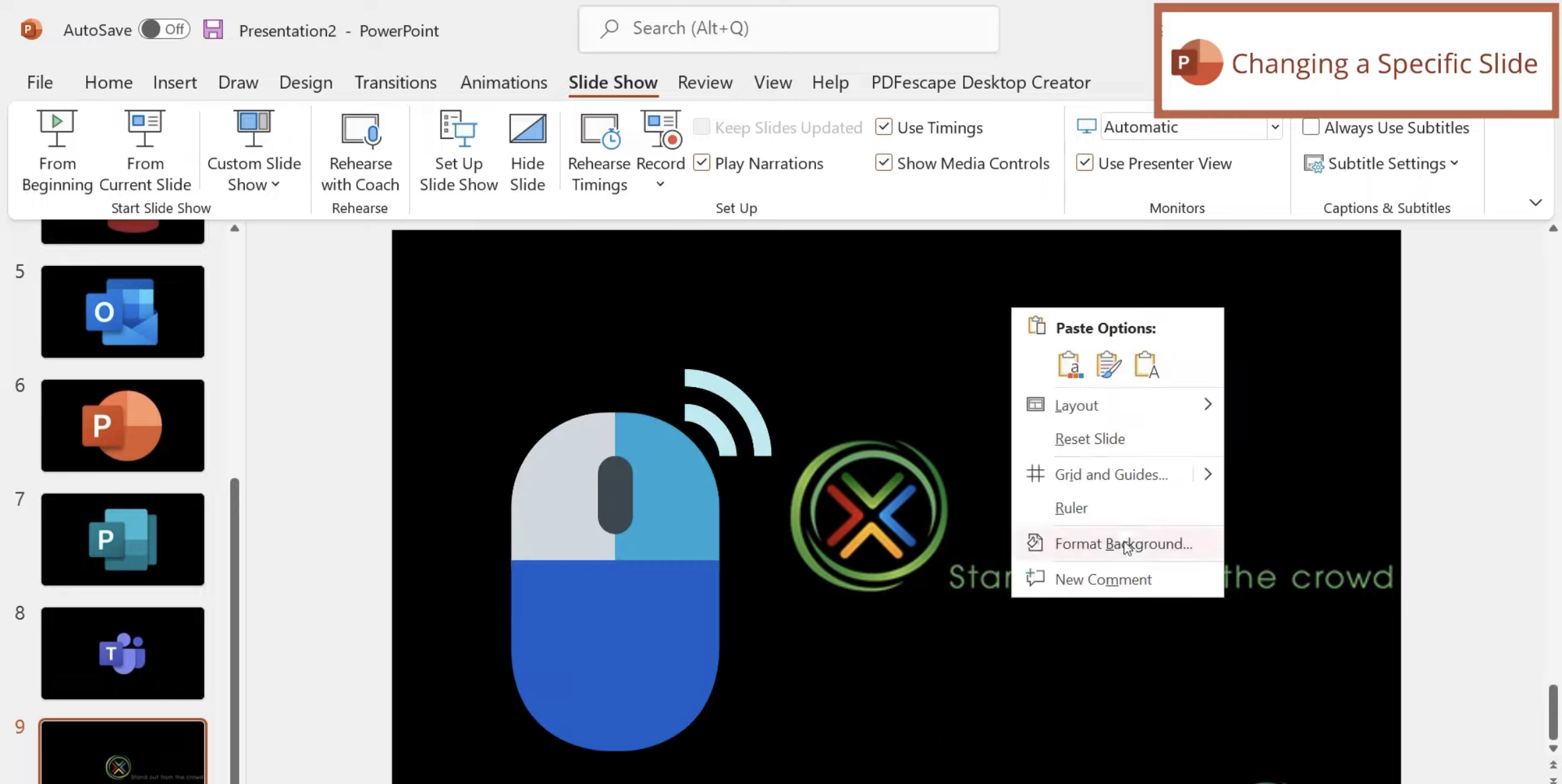Click the thumbnail pane scrollbar thumb
This screenshot has height=784, width=1562.
[234, 631]
